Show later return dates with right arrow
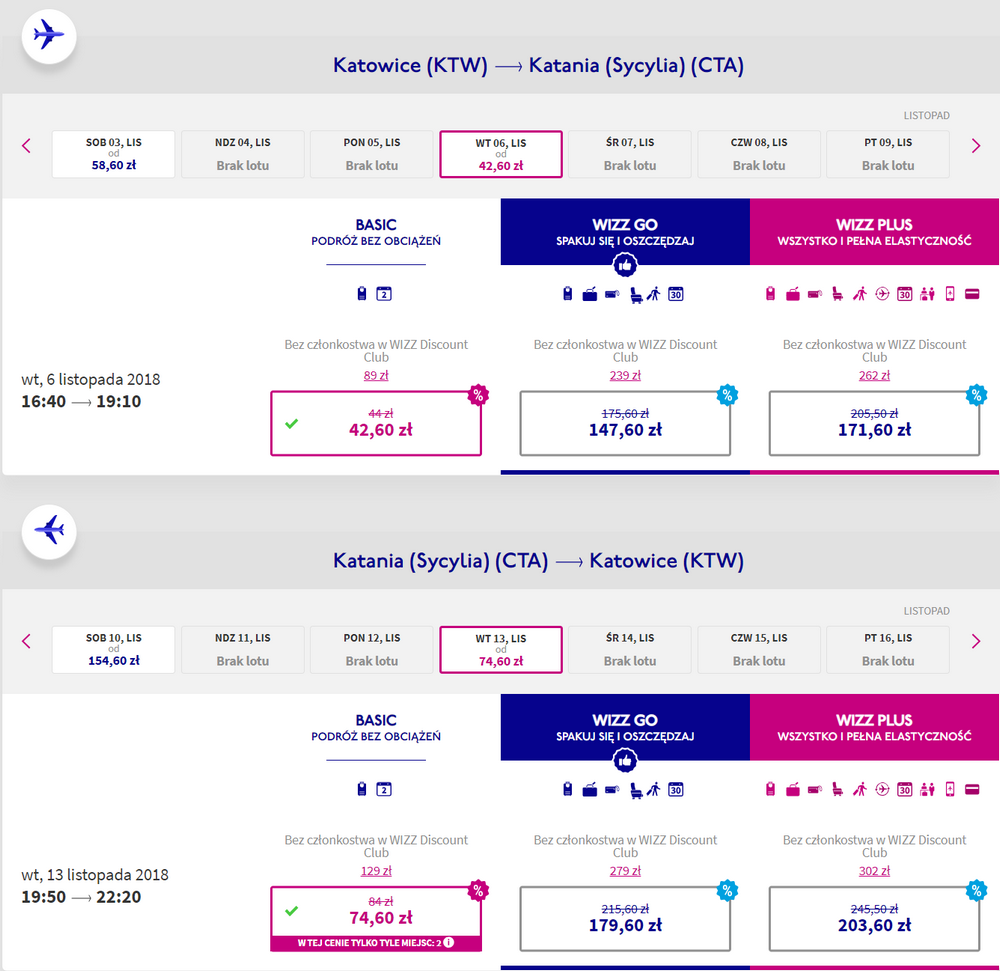The width and height of the screenshot is (1000, 971). (976, 641)
